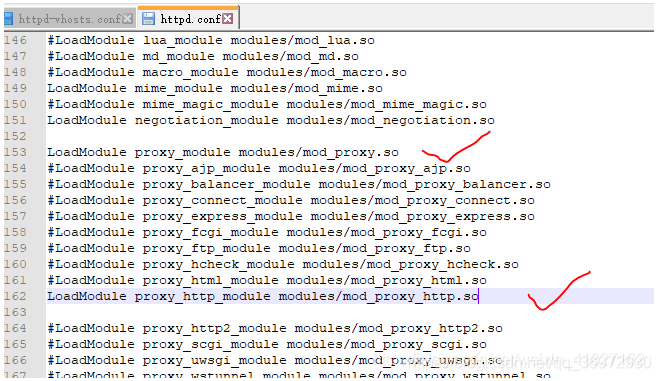Switch to the httpd-vhosts.conf tab
Viewport: 661px width, 381px height.
70,19
